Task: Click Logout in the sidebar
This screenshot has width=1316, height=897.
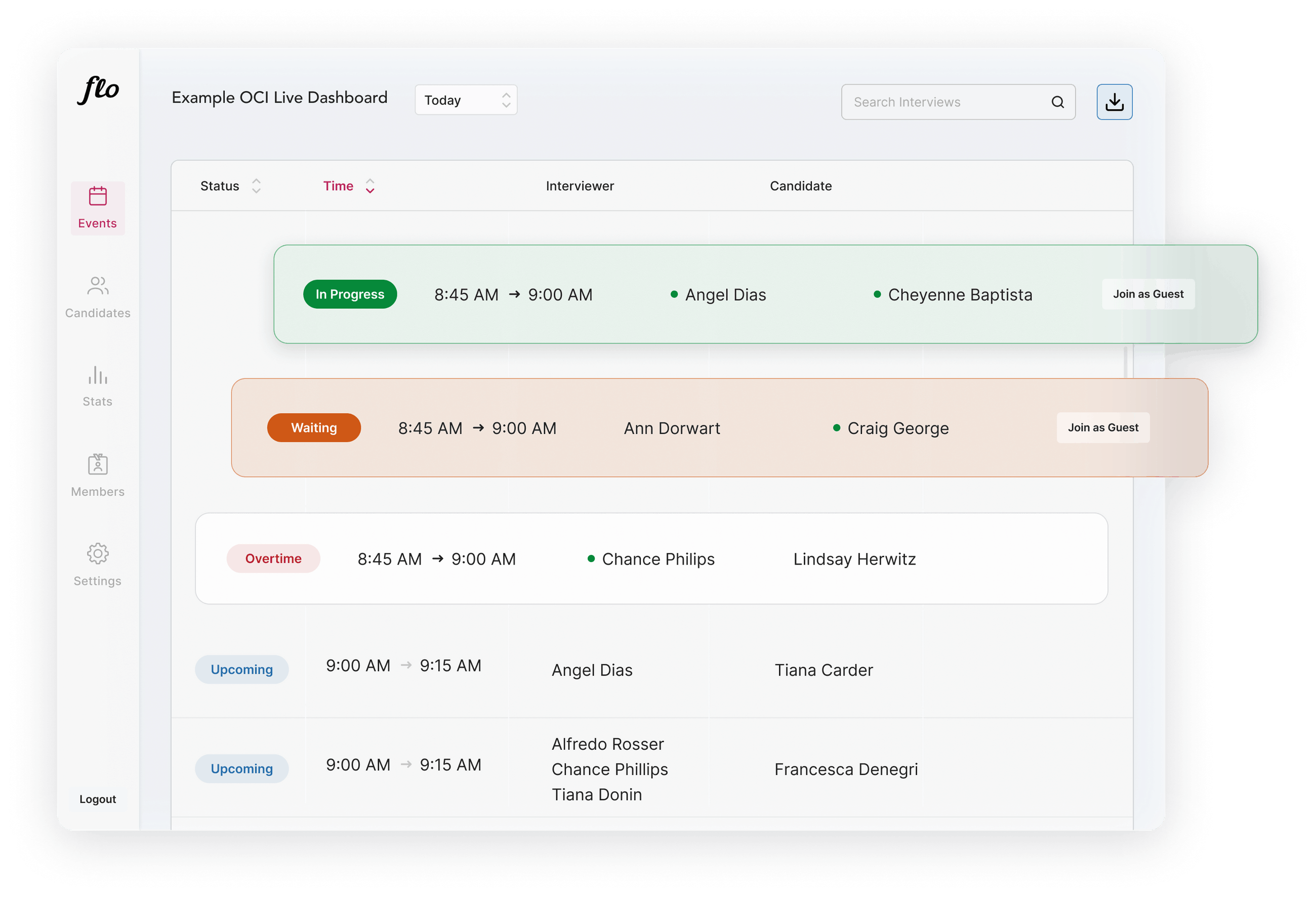Action: [x=97, y=799]
